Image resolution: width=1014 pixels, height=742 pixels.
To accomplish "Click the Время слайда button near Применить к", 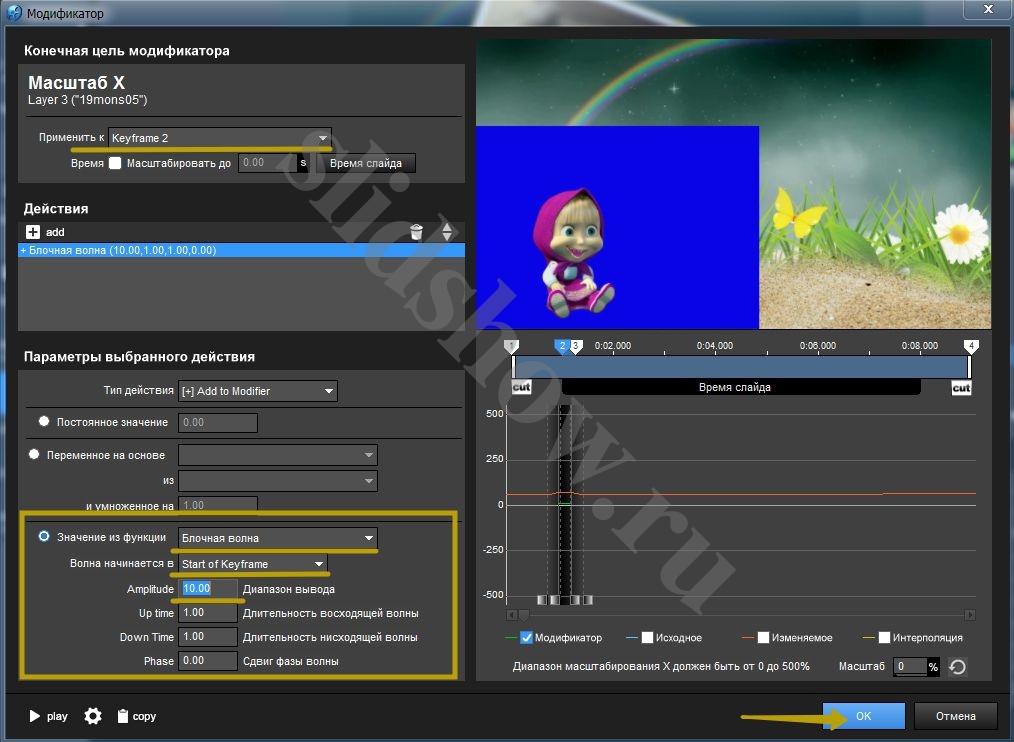I will click(365, 163).
